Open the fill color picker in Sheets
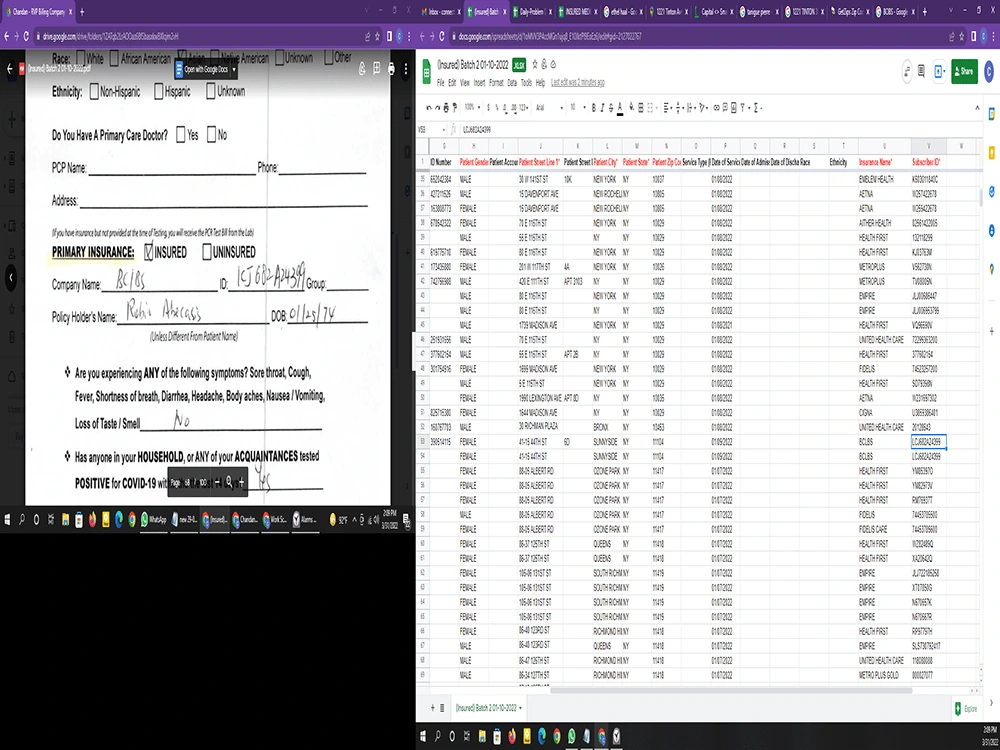Screen dimensions: 1000x750 pyautogui.click(x=631, y=108)
